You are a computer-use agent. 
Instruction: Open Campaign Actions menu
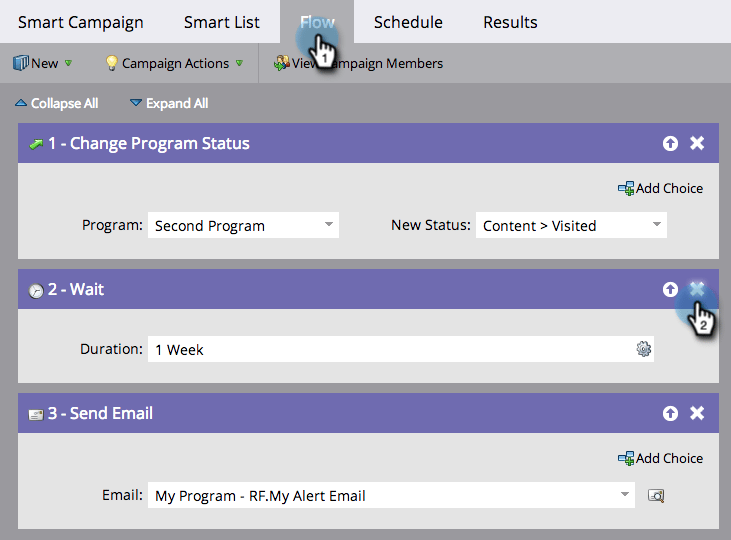pos(174,63)
